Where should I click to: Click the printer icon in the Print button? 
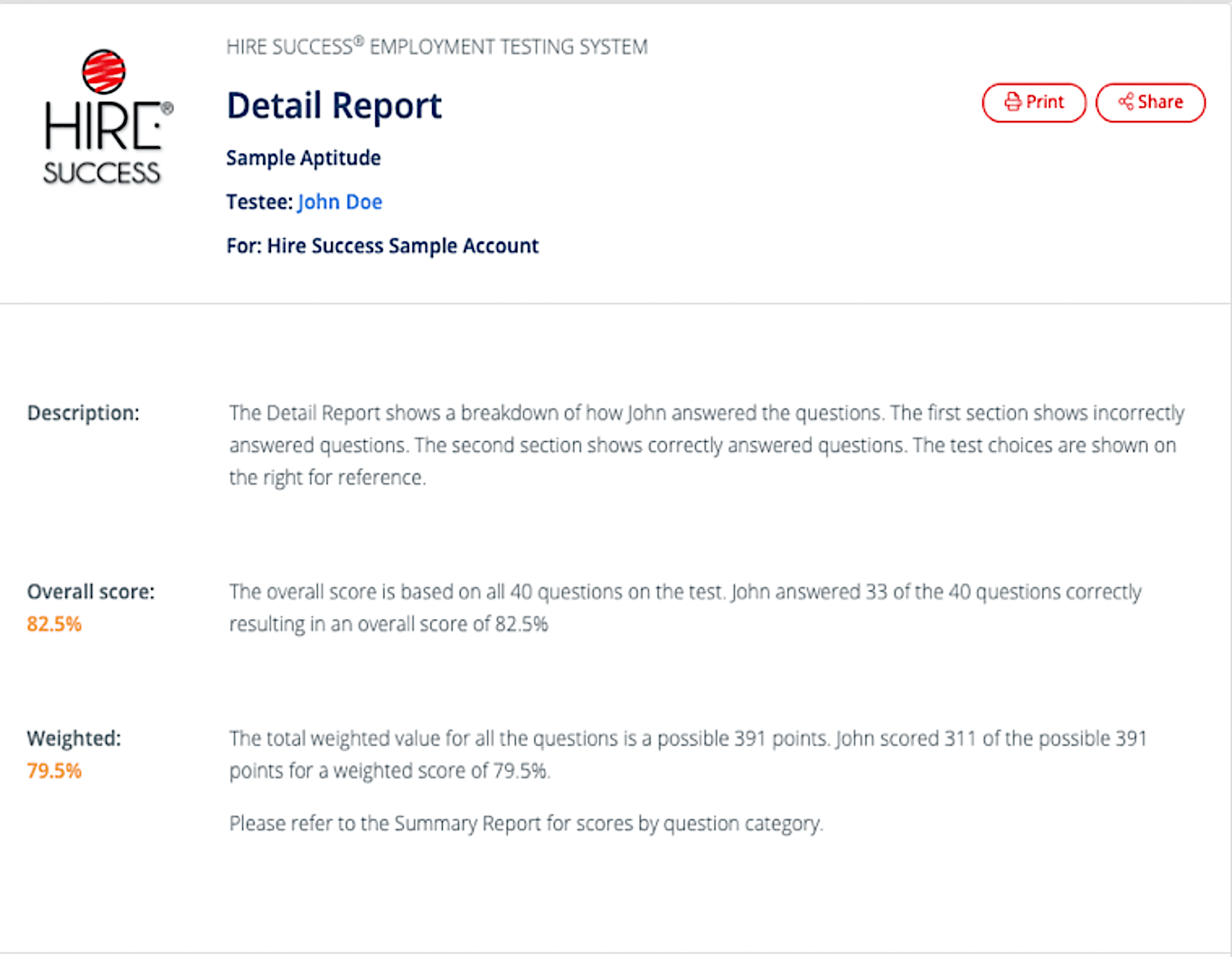point(1013,102)
